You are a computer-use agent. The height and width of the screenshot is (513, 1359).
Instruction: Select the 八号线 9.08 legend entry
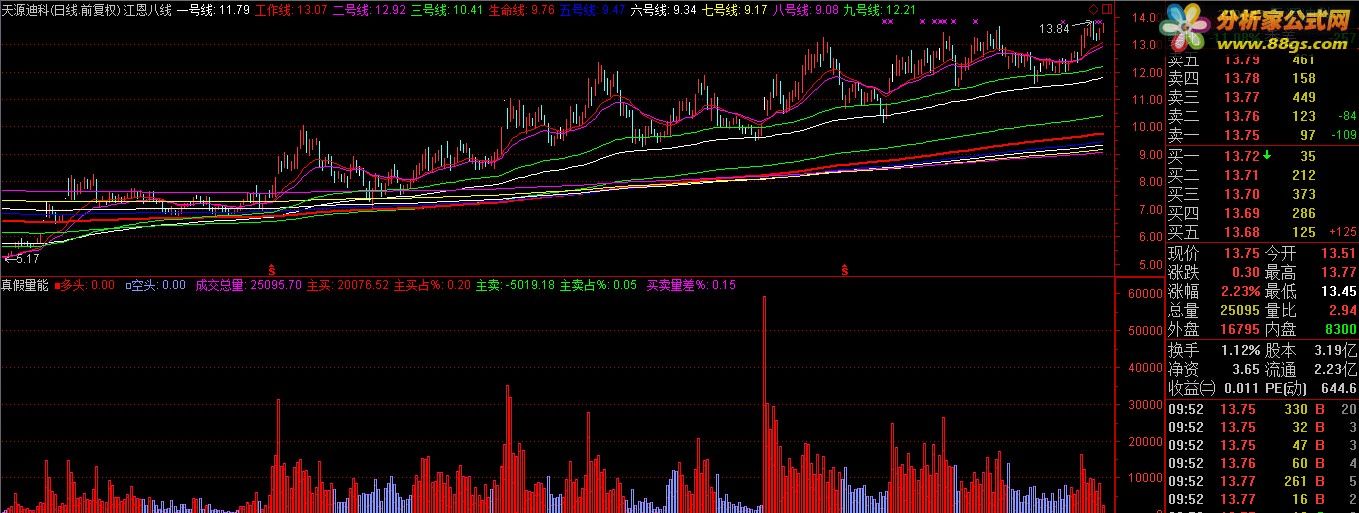click(x=807, y=10)
